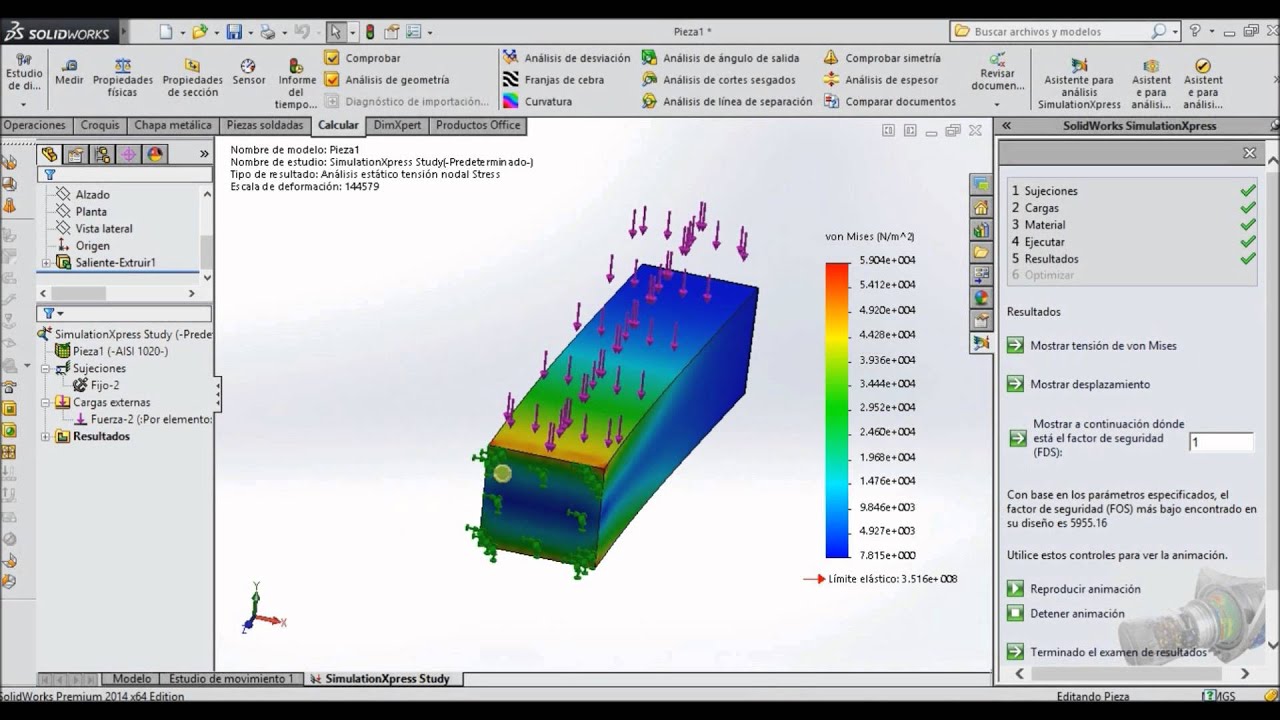1280x720 pixels.
Task: Switch to the Croquis tab
Action: click(100, 125)
